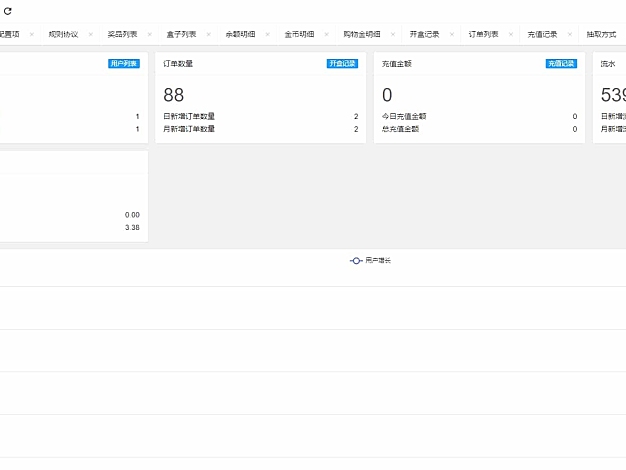Close the 金币明细 tab
This screenshot has width=626, height=470.
click(x=327, y=34)
